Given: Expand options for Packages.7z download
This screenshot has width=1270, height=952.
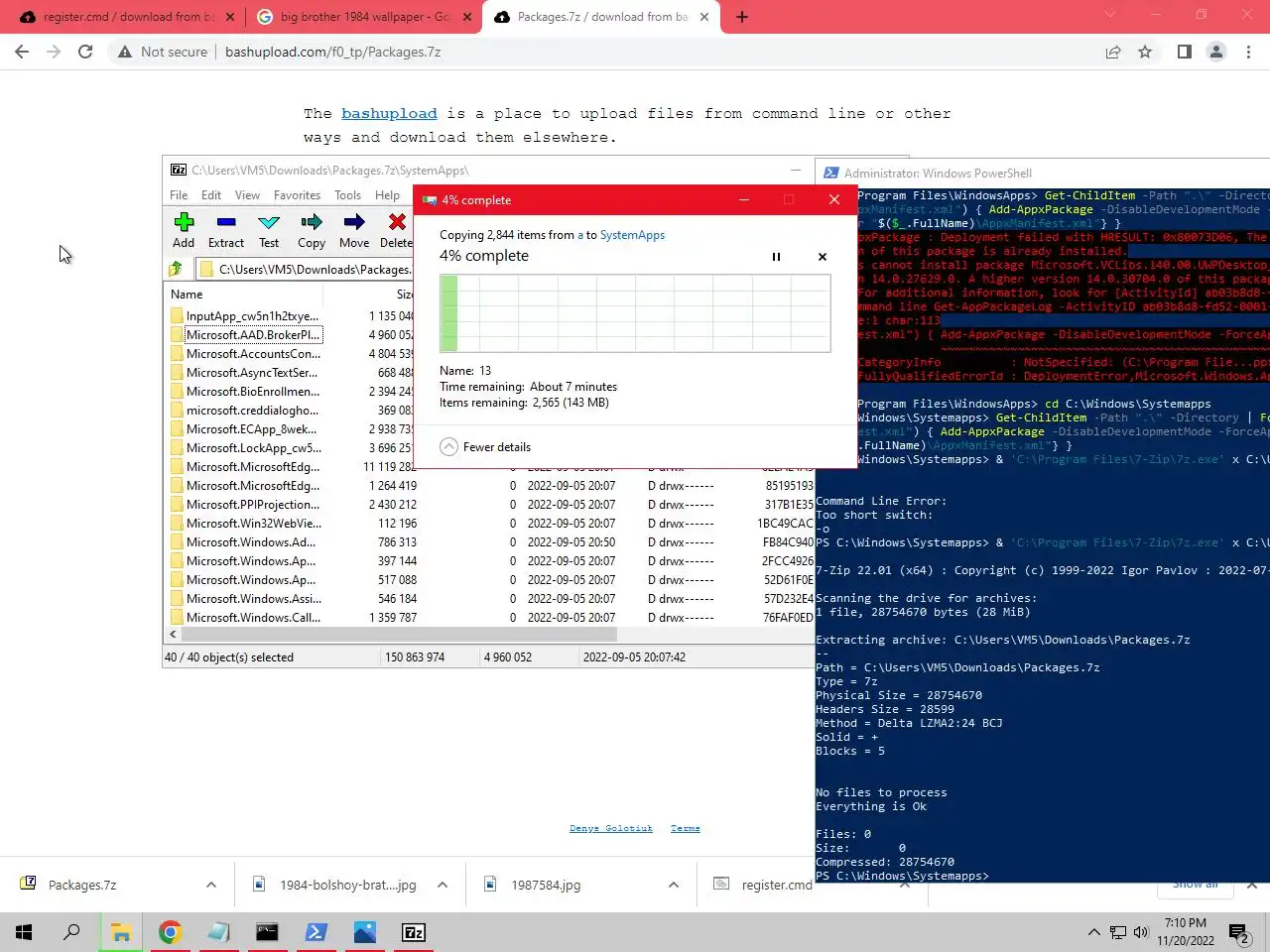Looking at the screenshot, I should [x=211, y=885].
